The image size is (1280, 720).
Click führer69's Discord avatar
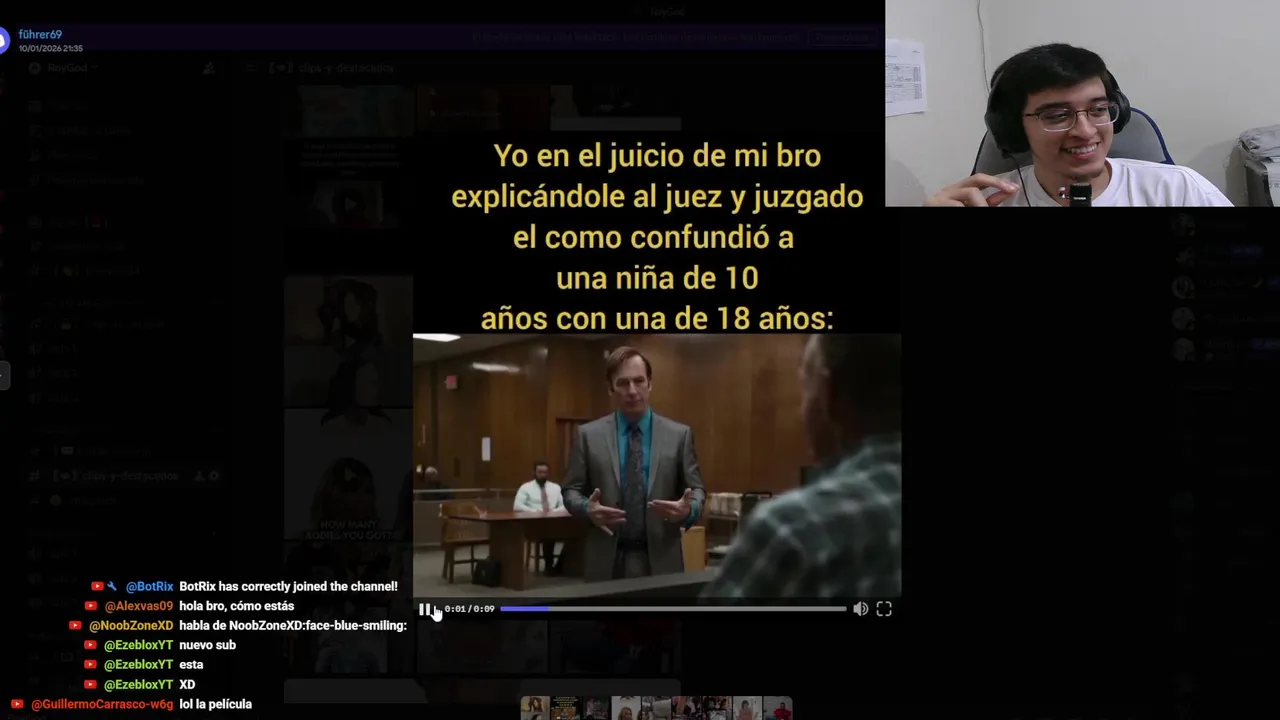coord(3,40)
